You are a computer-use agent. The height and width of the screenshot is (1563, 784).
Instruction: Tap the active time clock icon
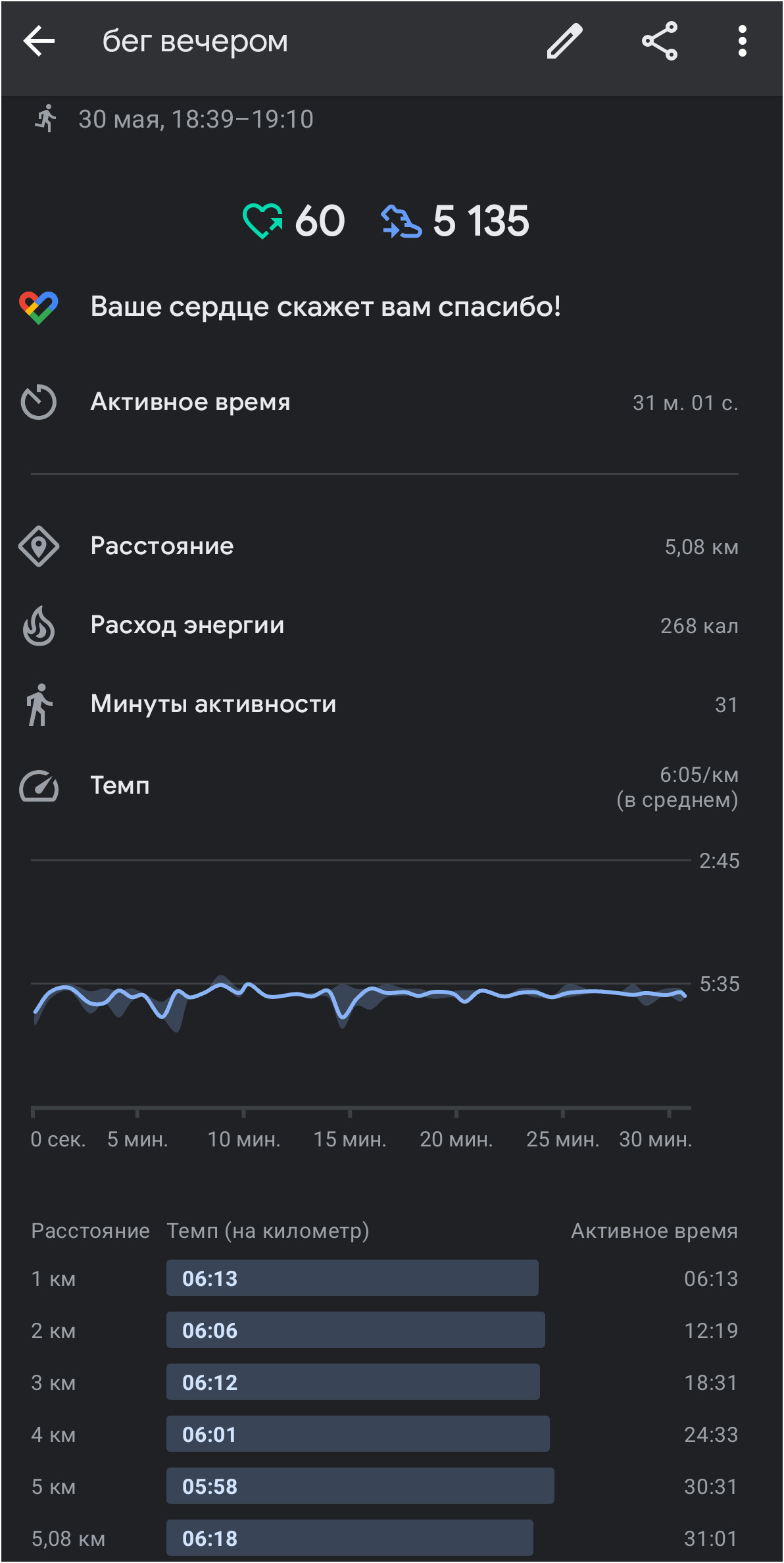pos(39,401)
